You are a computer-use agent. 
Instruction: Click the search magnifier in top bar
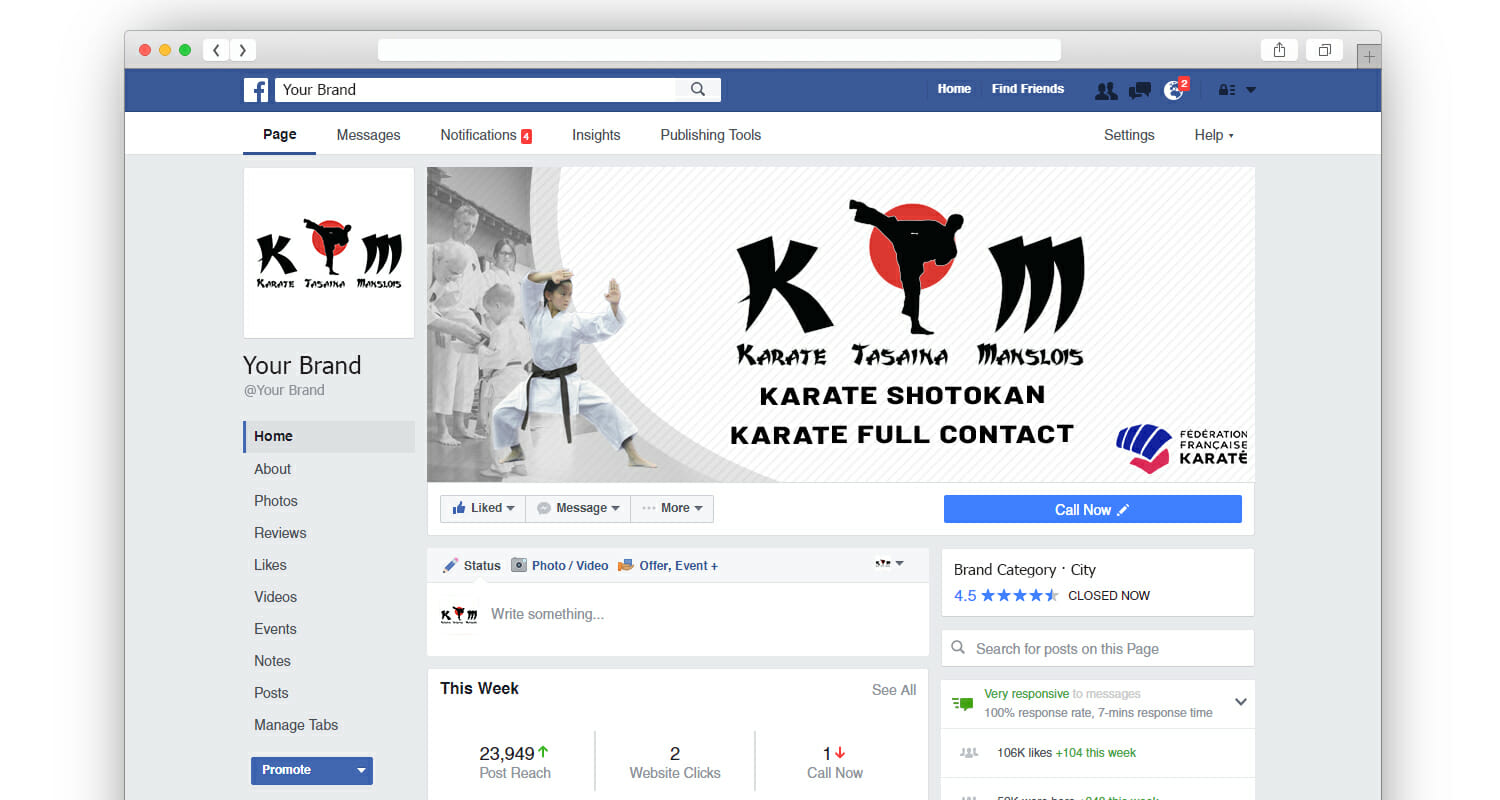click(x=698, y=90)
